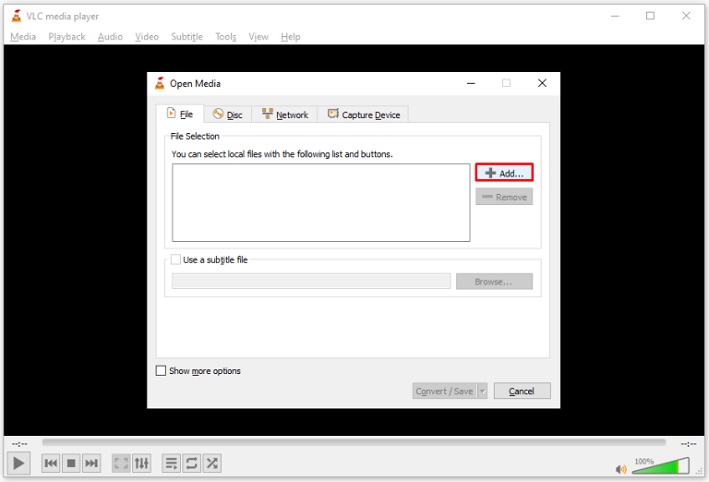
Task: Switch to the Capture Device tab
Action: pos(364,114)
